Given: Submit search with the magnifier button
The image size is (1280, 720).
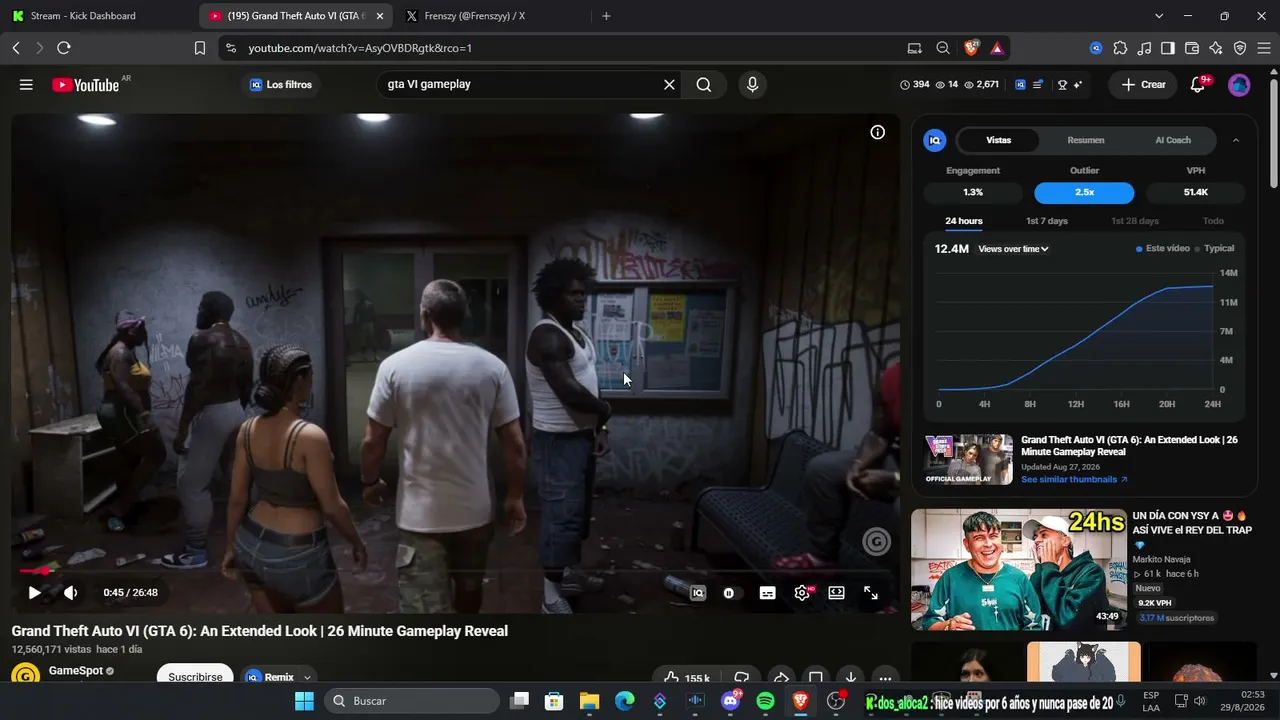Looking at the screenshot, I should click(x=704, y=85).
